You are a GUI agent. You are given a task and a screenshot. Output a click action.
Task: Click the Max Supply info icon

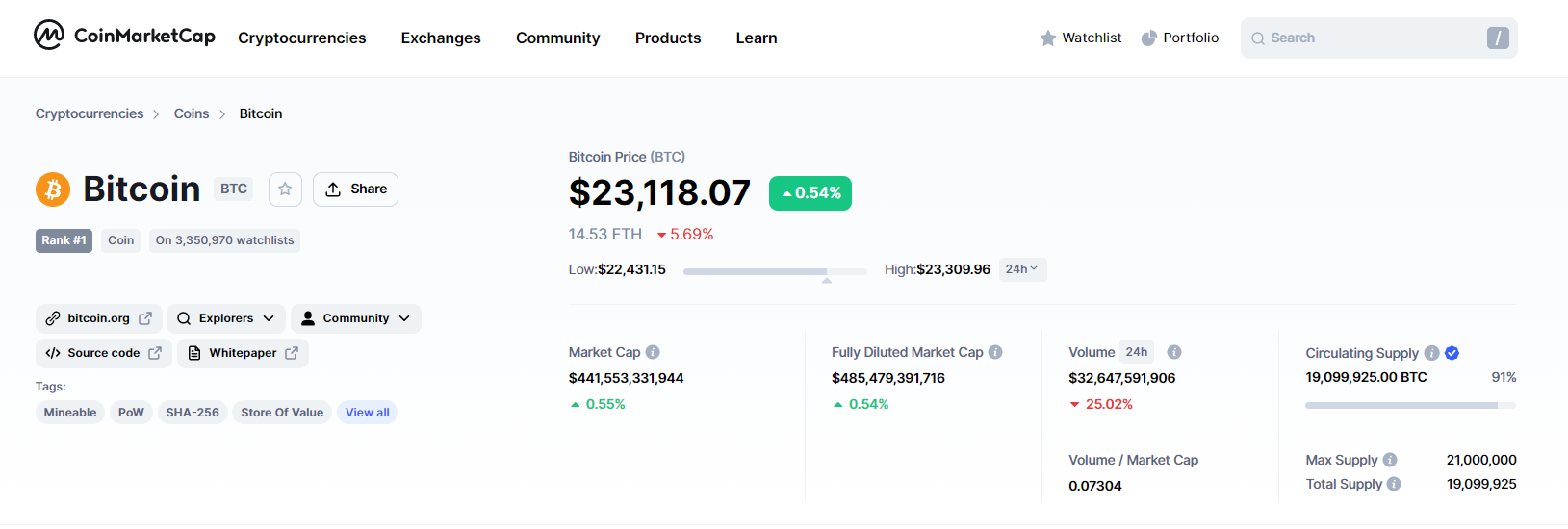click(1390, 460)
